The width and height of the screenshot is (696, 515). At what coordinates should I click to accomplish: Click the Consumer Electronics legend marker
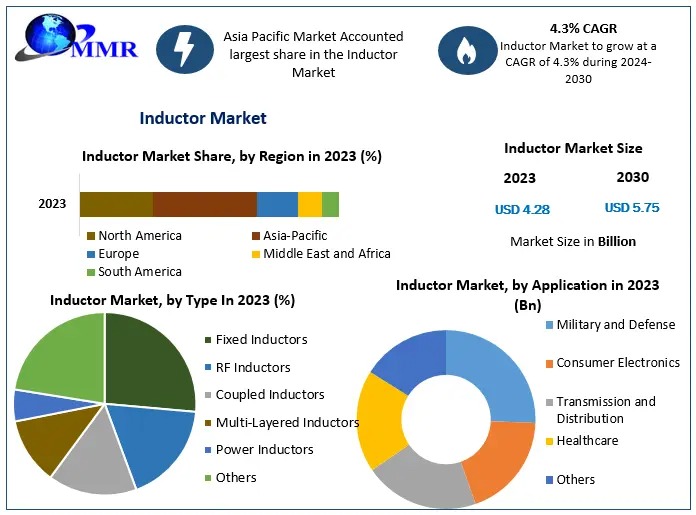tap(549, 364)
